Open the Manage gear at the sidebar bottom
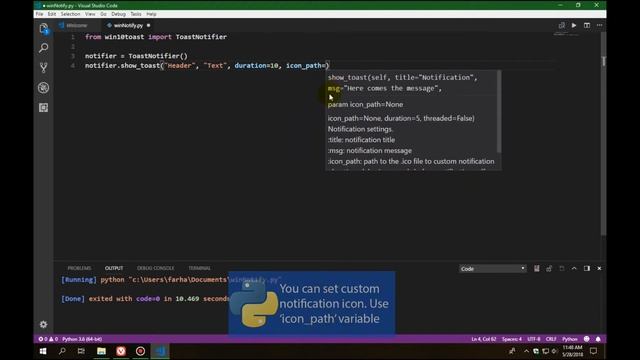The image size is (640, 360). (44, 324)
